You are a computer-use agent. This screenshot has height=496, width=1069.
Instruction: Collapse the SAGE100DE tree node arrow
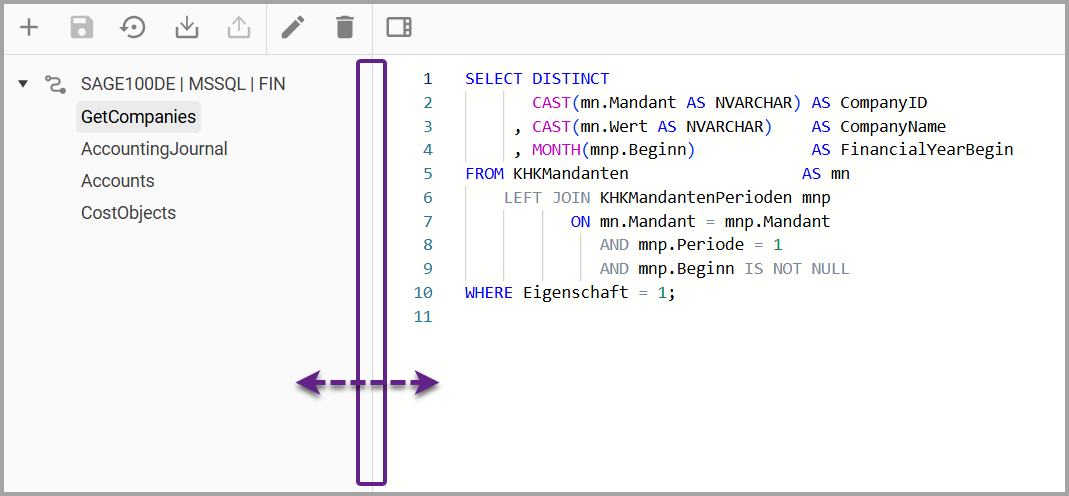23,84
